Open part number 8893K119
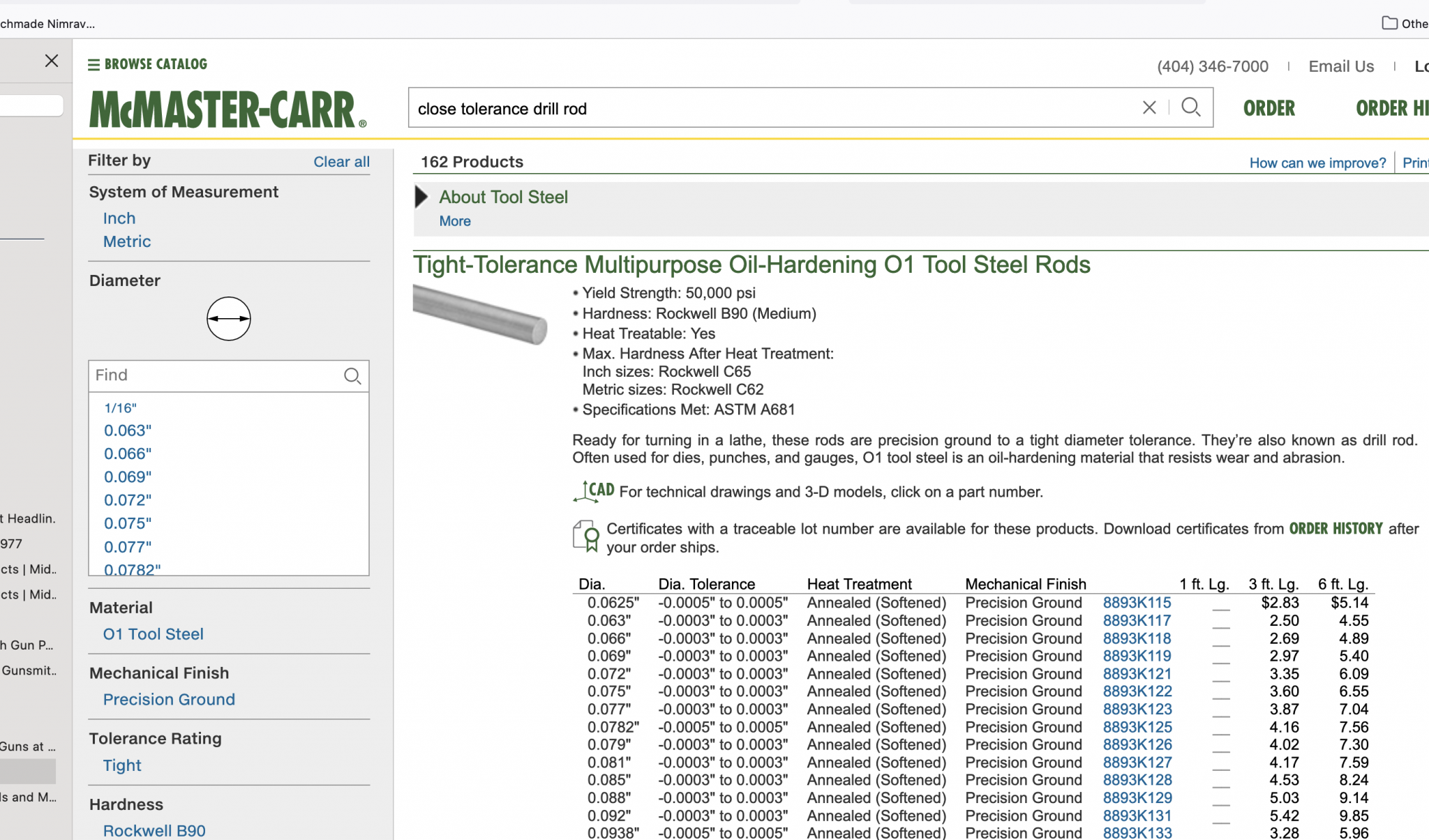Screen dimensions: 1429x840 click(x=1137, y=656)
